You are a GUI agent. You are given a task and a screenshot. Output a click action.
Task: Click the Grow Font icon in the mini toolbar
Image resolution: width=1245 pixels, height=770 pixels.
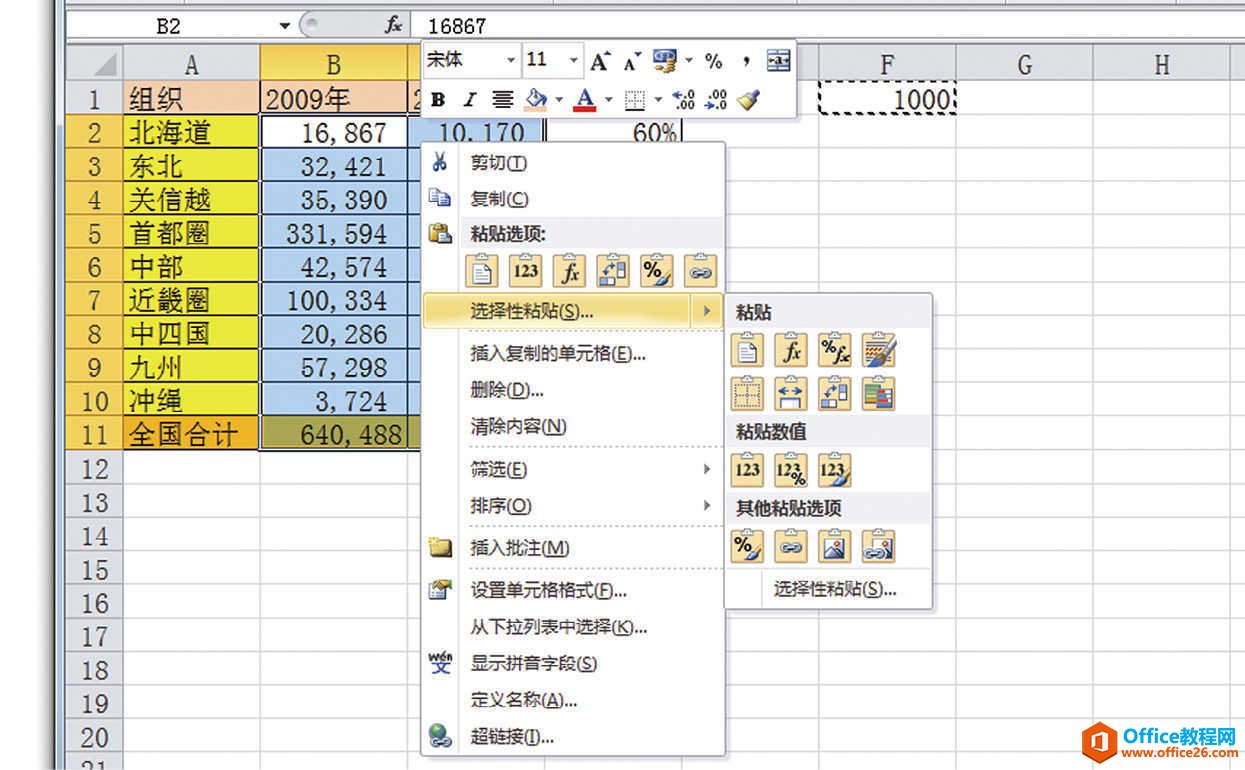click(x=599, y=61)
